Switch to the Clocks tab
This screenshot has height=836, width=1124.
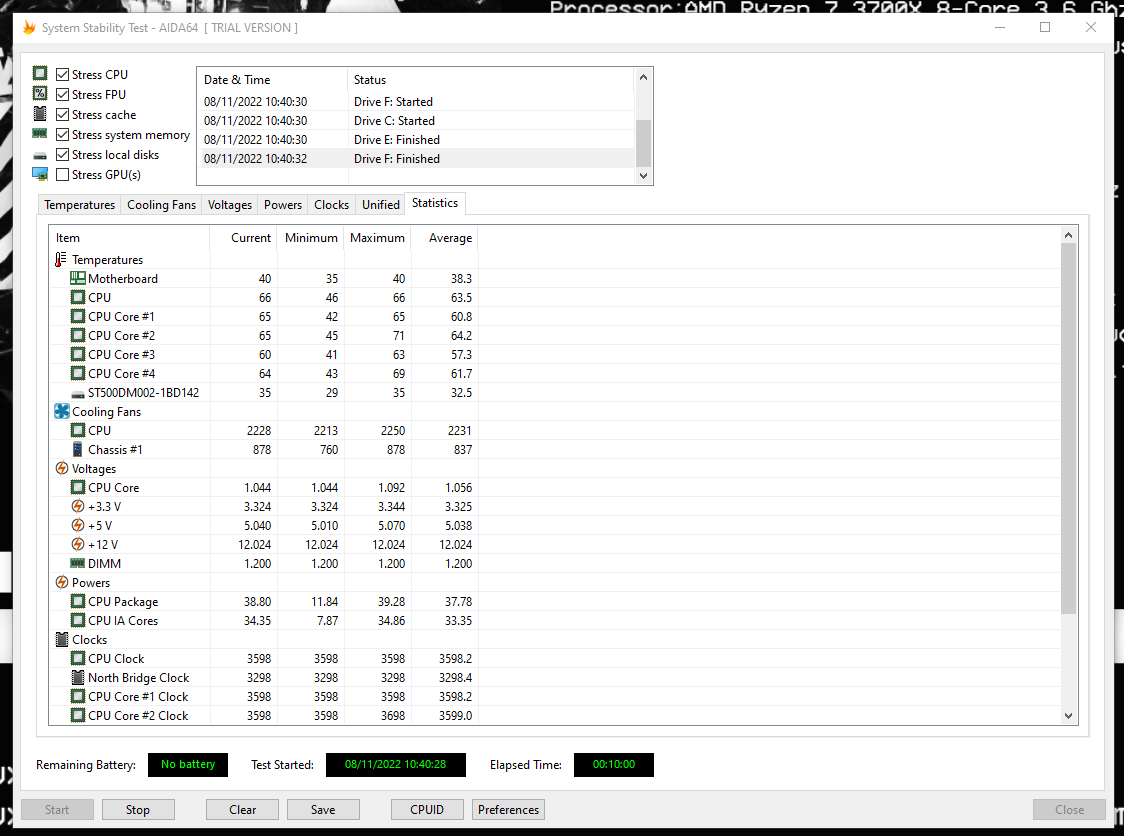click(x=331, y=204)
